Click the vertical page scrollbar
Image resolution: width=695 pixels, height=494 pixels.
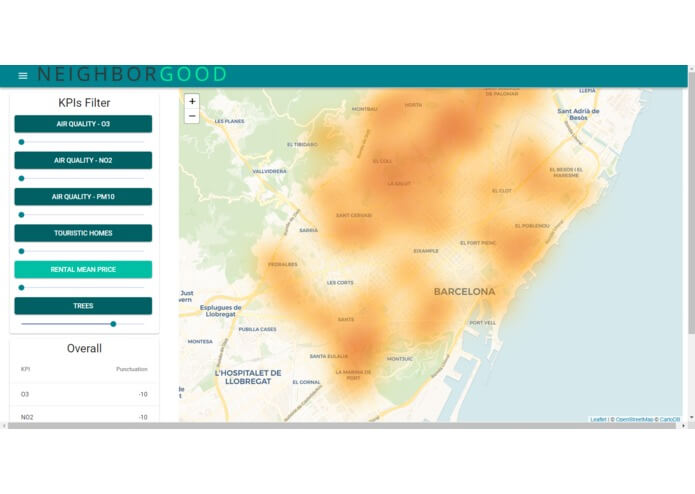691,204
